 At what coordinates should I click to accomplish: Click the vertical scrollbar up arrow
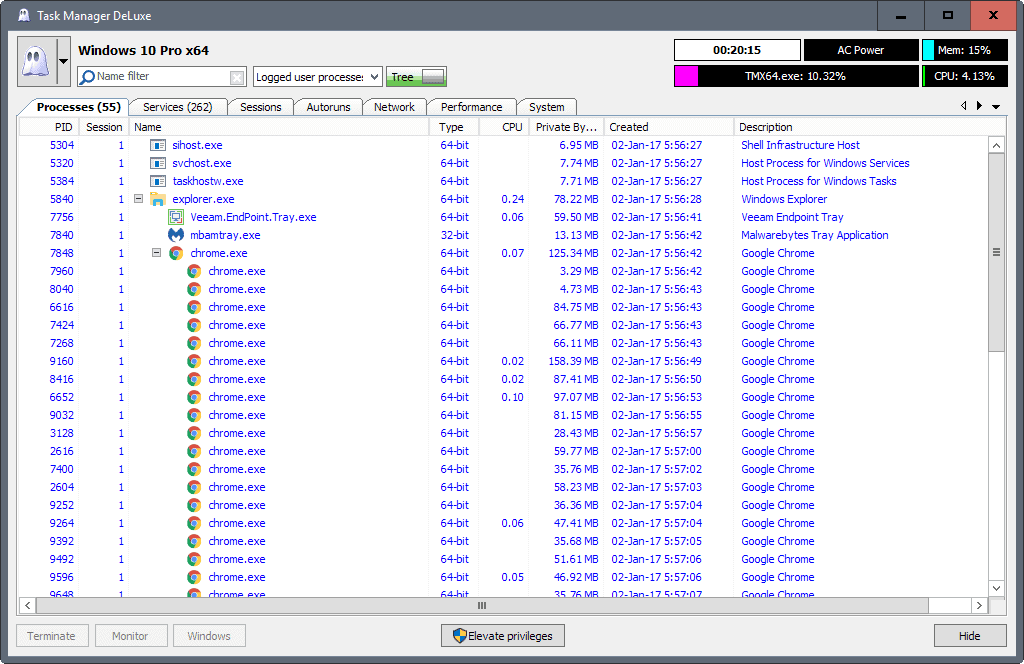[x=996, y=146]
